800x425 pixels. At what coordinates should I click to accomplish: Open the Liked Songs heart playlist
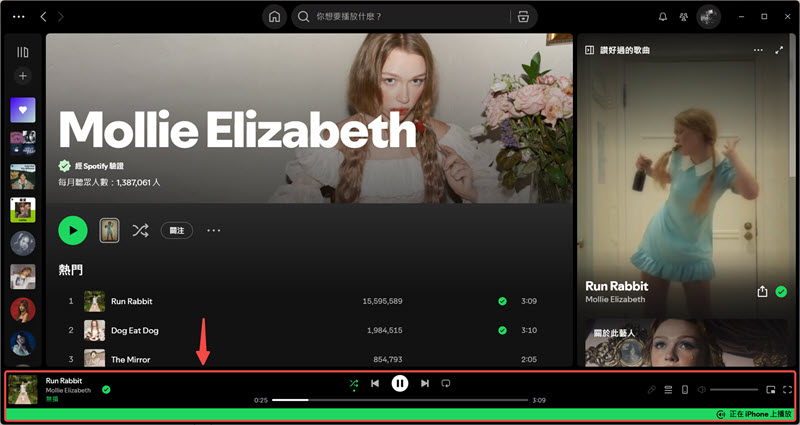pos(23,110)
